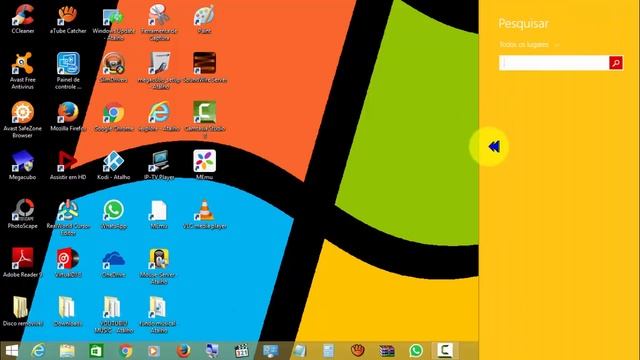The width and height of the screenshot is (640, 360).
Task: Open aTube Catcher desktop shortcut
Action: coord(68,18)
